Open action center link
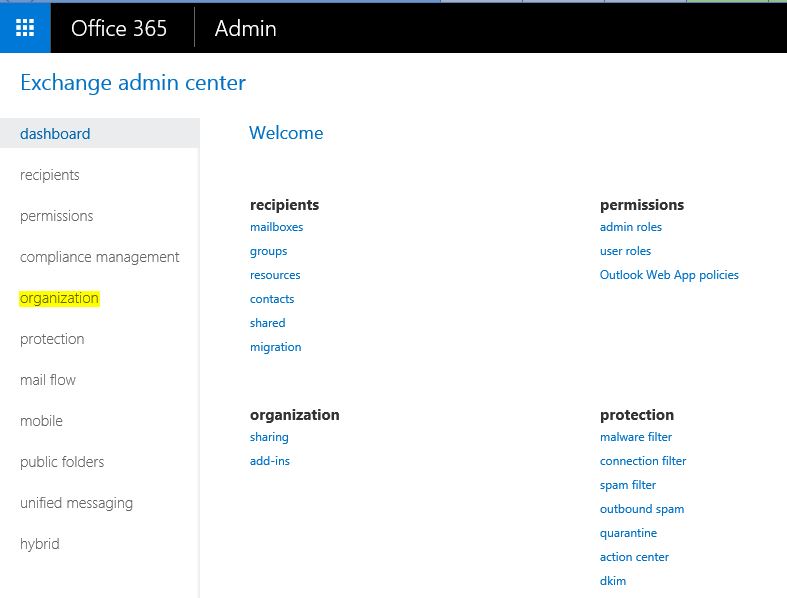The height and width of the screenshot is (598, 787). 634,557
